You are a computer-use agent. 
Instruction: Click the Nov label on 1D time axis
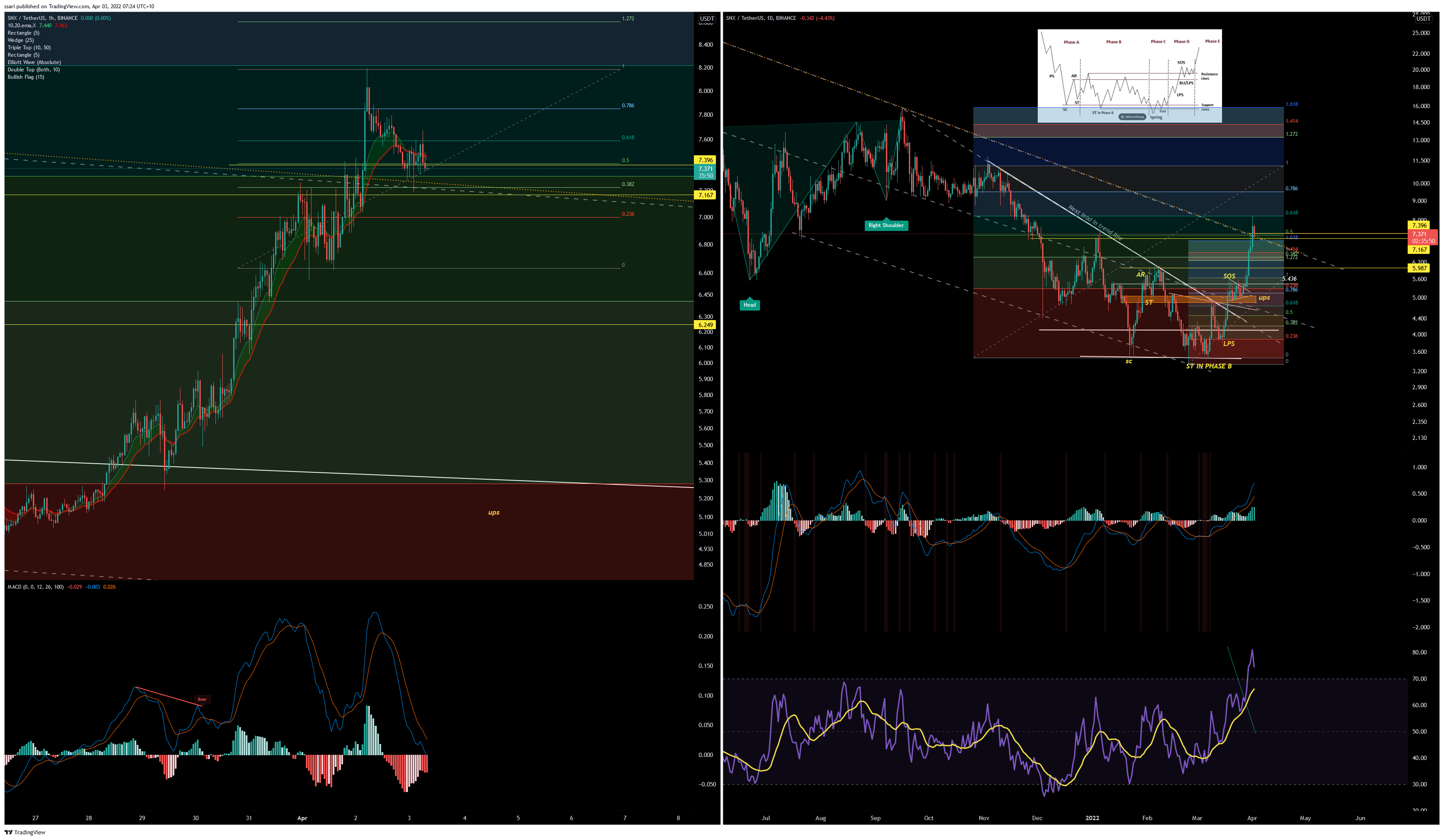pyautogui.click(x=984, y=818)
